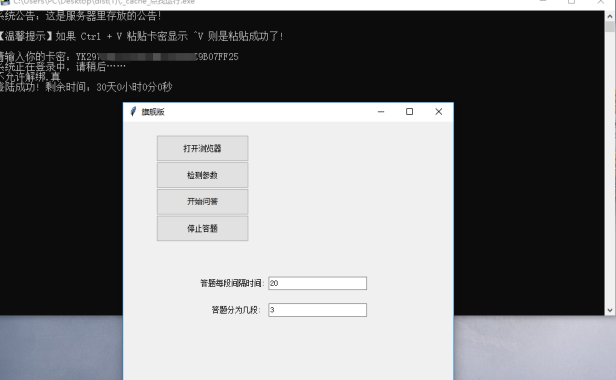
Task: Focus the 答题每段间隔时间 input field
Action: pyautogui.click(x=317, y=283)
